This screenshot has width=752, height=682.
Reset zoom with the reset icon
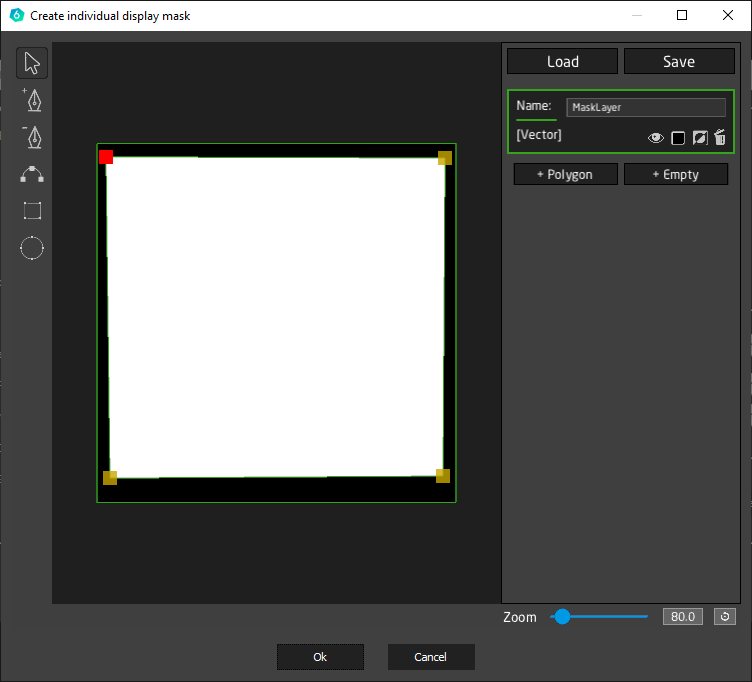click(725, 617)
